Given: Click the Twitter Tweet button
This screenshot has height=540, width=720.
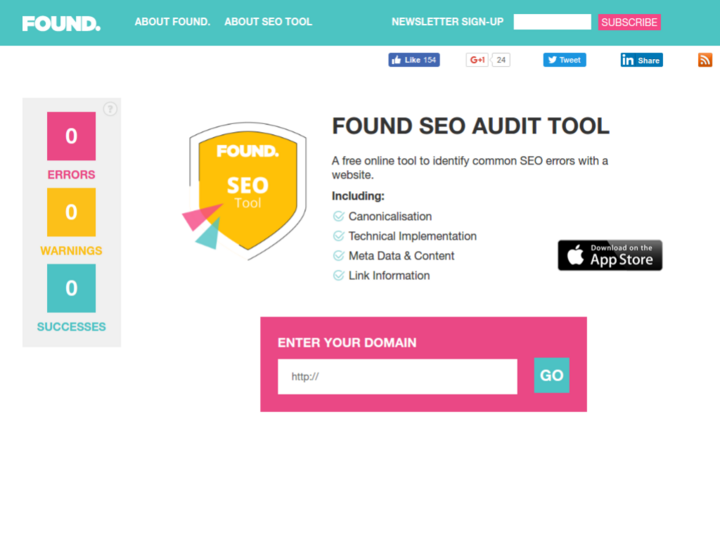Looking at the screenshot, I should click(x=564, y=60).
